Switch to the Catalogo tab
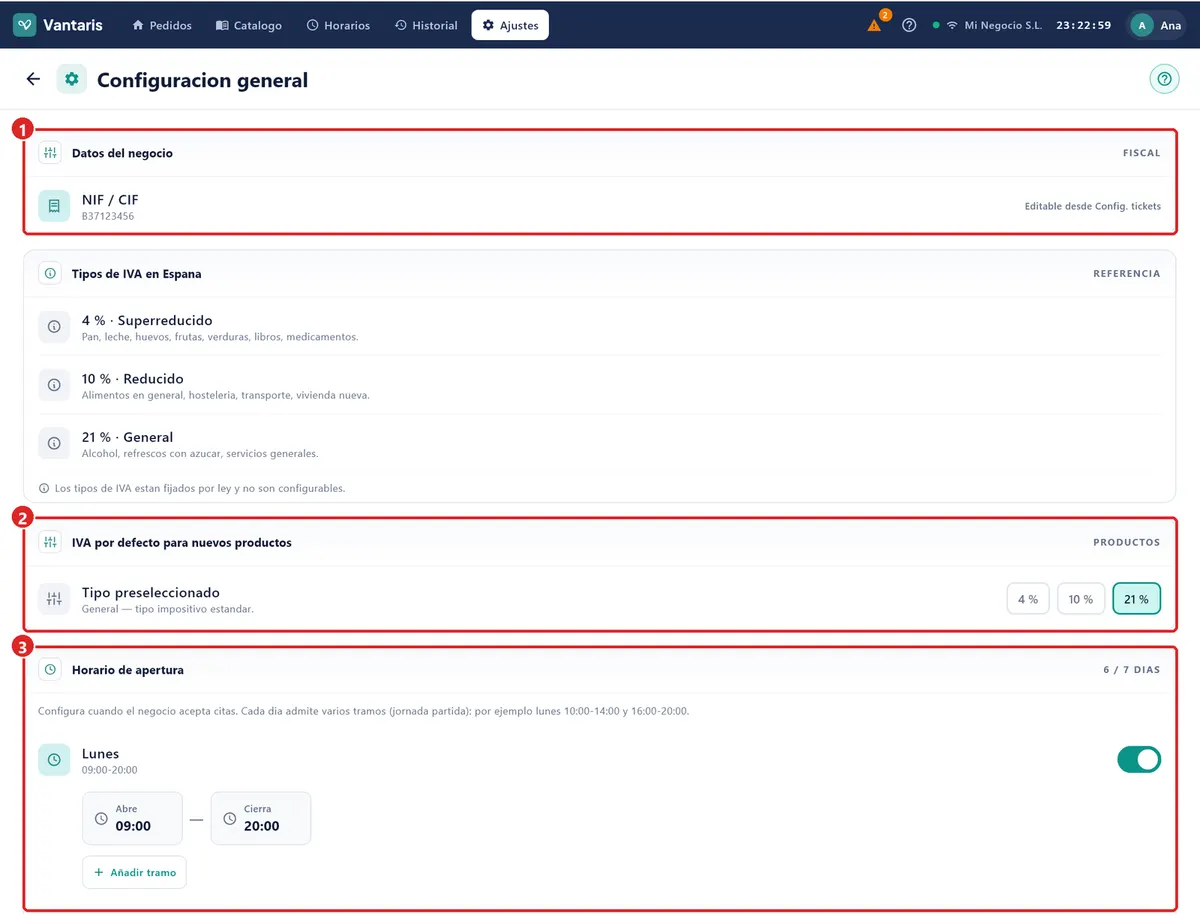 click(249, 25)
